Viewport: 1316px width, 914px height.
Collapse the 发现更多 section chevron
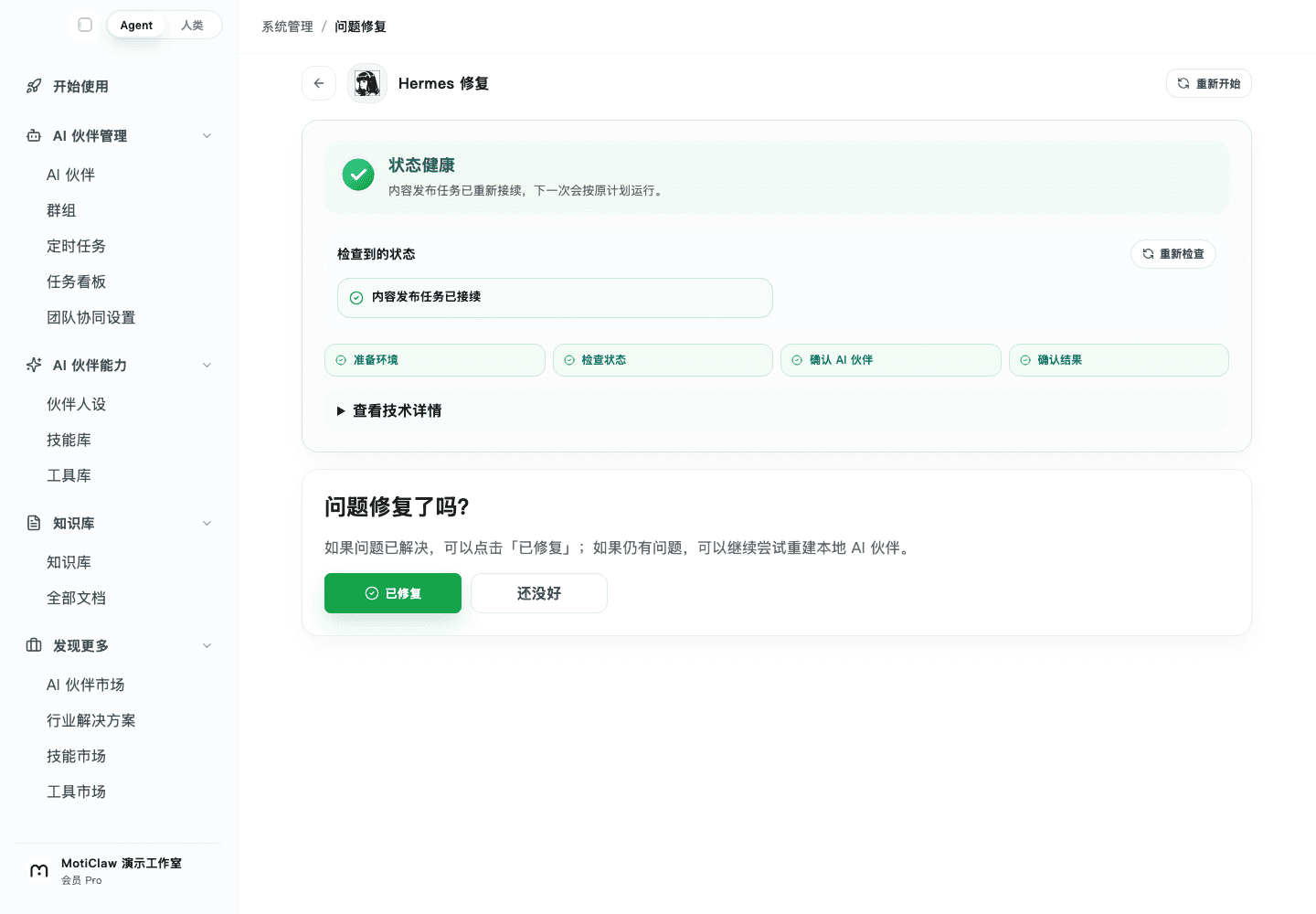207,645
